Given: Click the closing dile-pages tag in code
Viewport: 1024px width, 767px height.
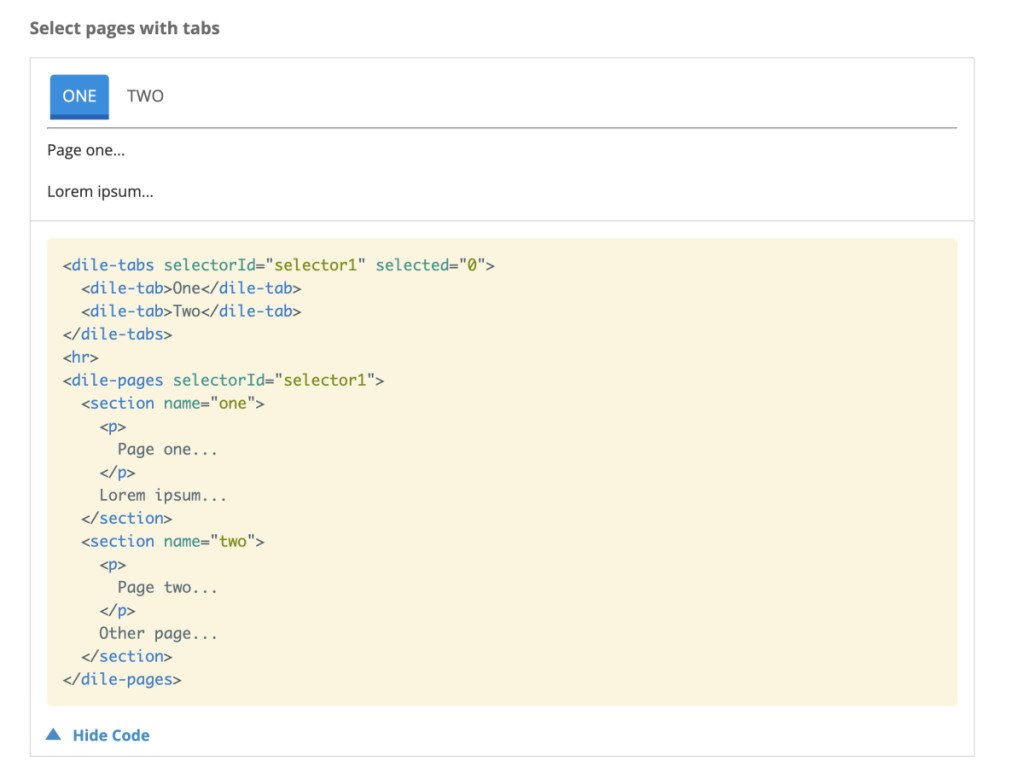Looking at the screenshot, I should coord(122,680).
